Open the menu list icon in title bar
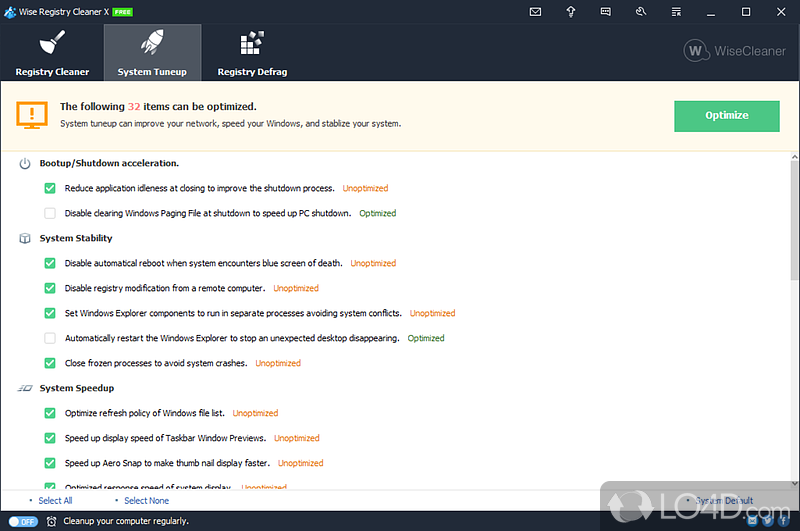 pos(676,12)
